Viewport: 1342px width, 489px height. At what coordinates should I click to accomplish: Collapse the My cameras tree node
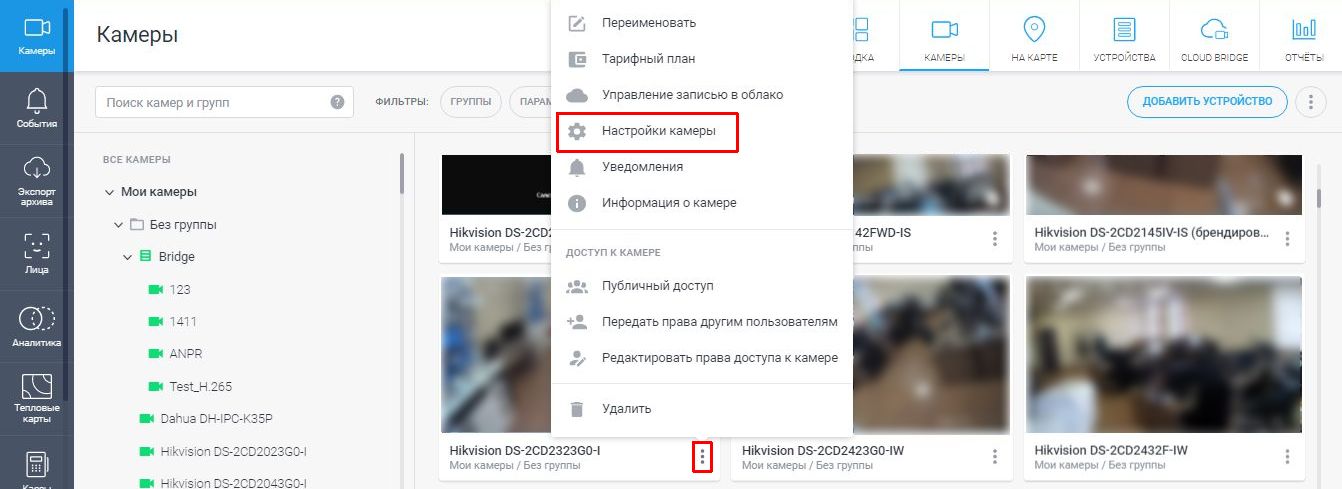110,192
